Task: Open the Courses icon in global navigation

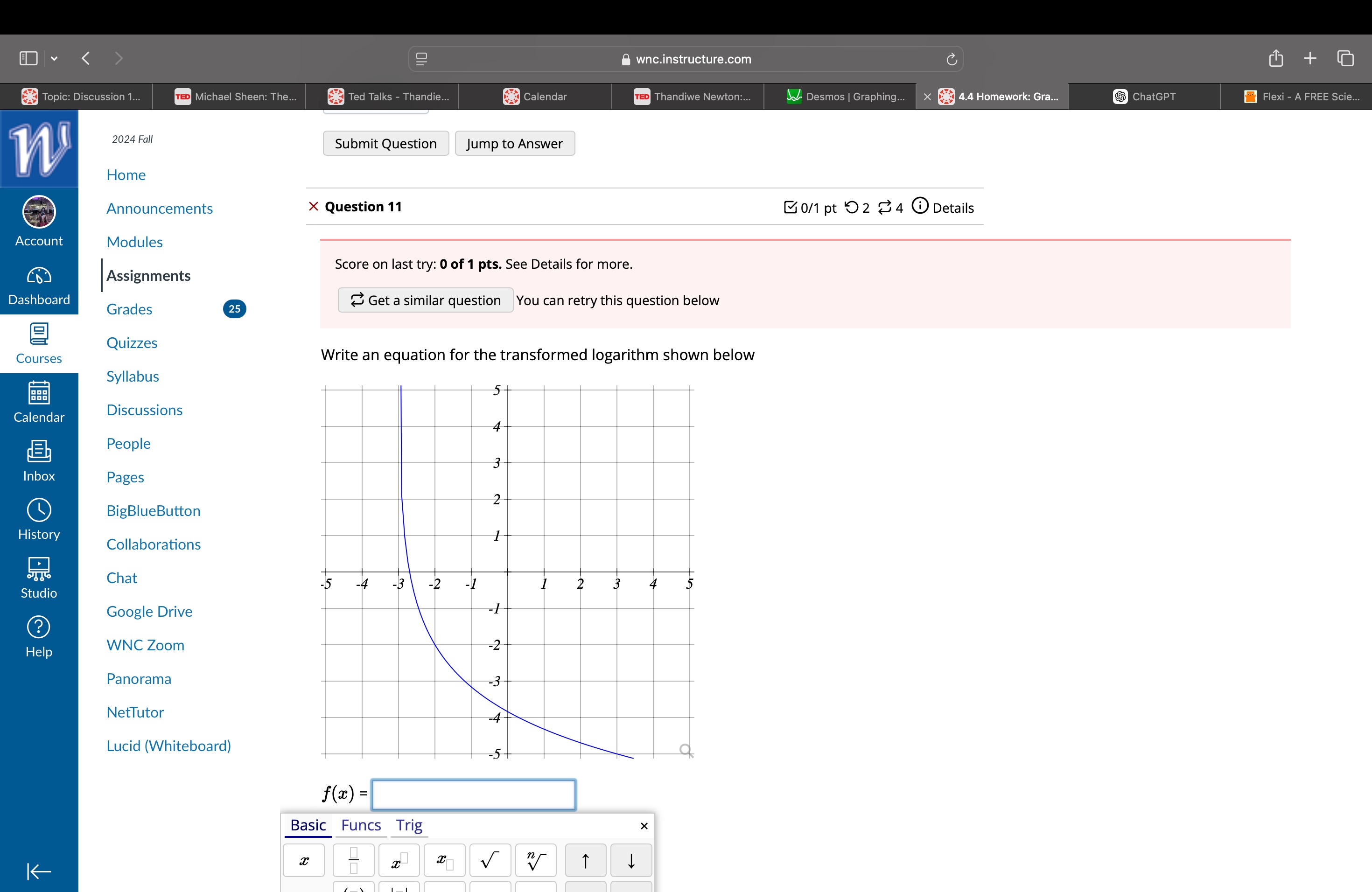Action: (39, 344)
